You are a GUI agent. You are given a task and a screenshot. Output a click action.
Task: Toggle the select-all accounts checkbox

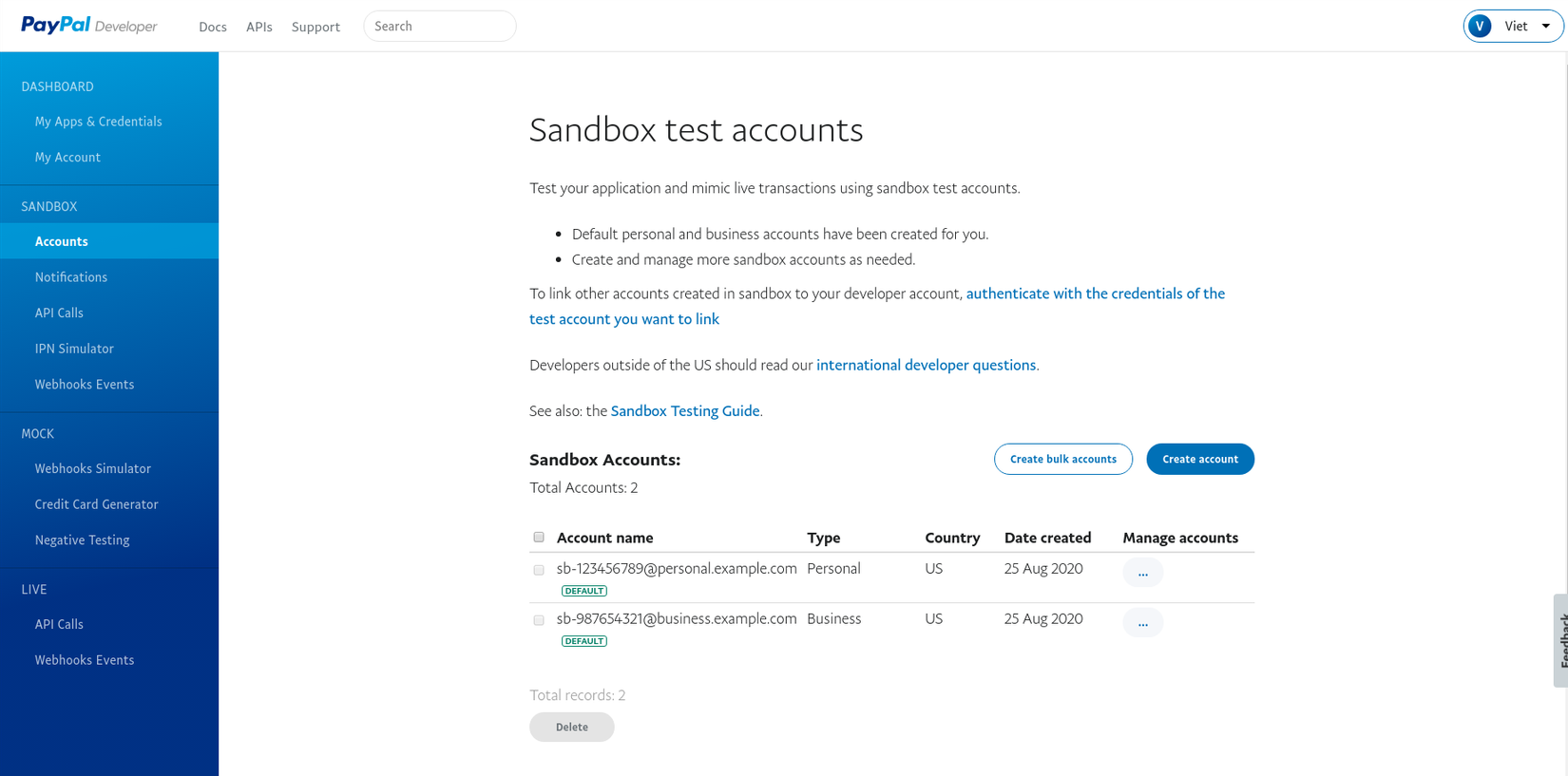tap(539, 538)
